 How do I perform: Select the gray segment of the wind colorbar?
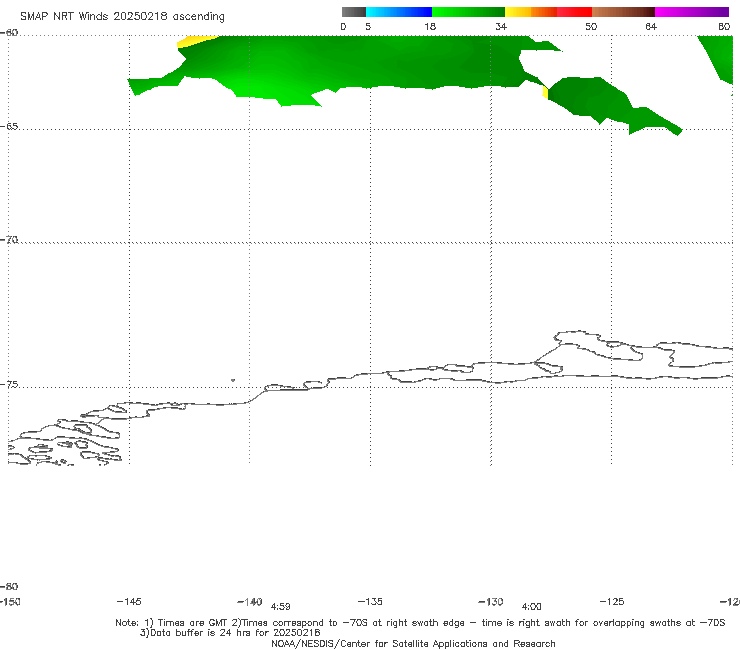click(x=353, y=12)
